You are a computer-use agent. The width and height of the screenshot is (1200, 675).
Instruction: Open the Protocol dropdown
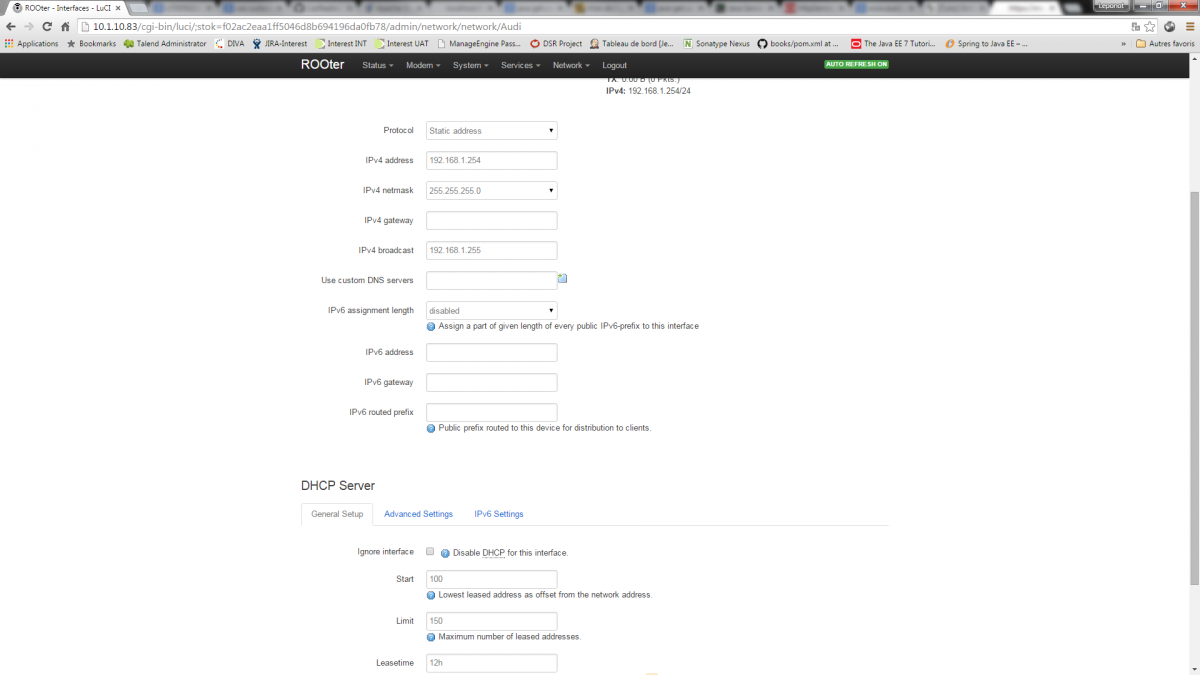point(491,131)
